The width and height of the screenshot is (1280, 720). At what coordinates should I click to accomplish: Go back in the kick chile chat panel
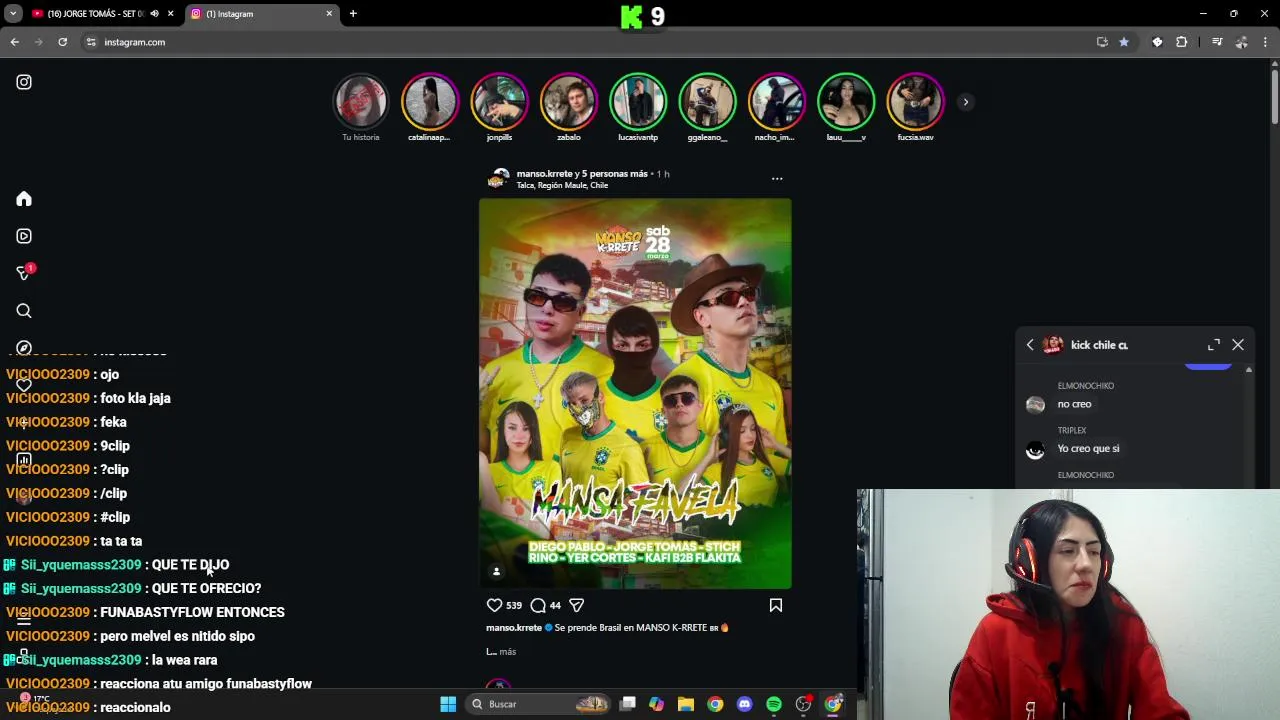pyautogui.click(x=1030, y=345)
